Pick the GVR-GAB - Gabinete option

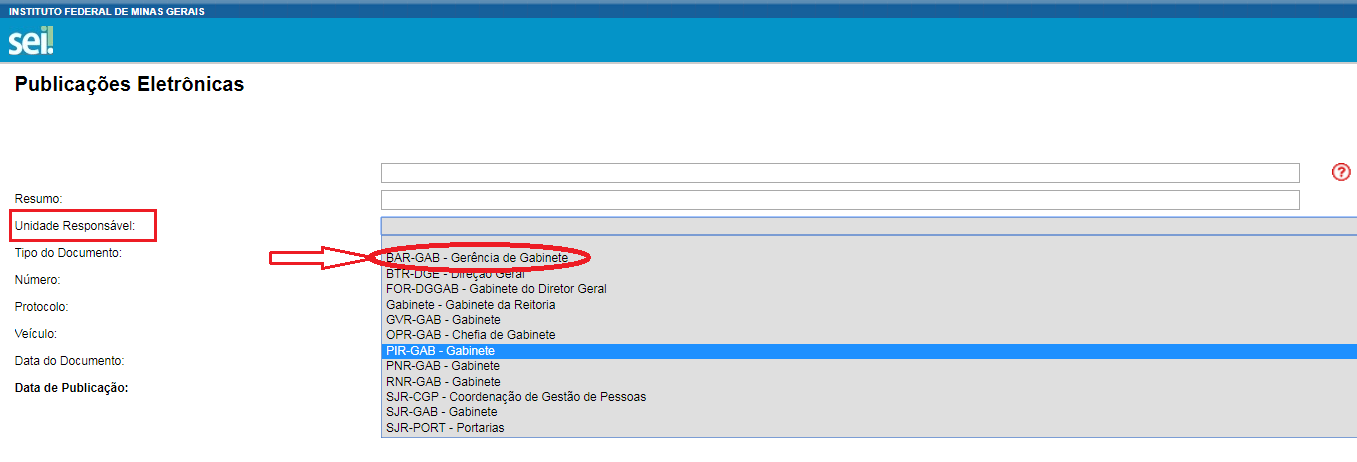click(x=443, y=320)
